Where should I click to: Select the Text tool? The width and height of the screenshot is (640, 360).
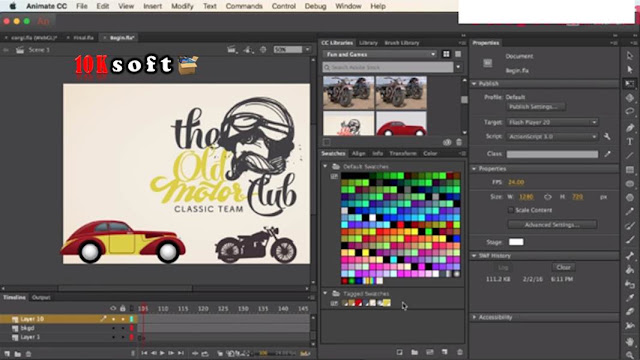pos(630,142)
